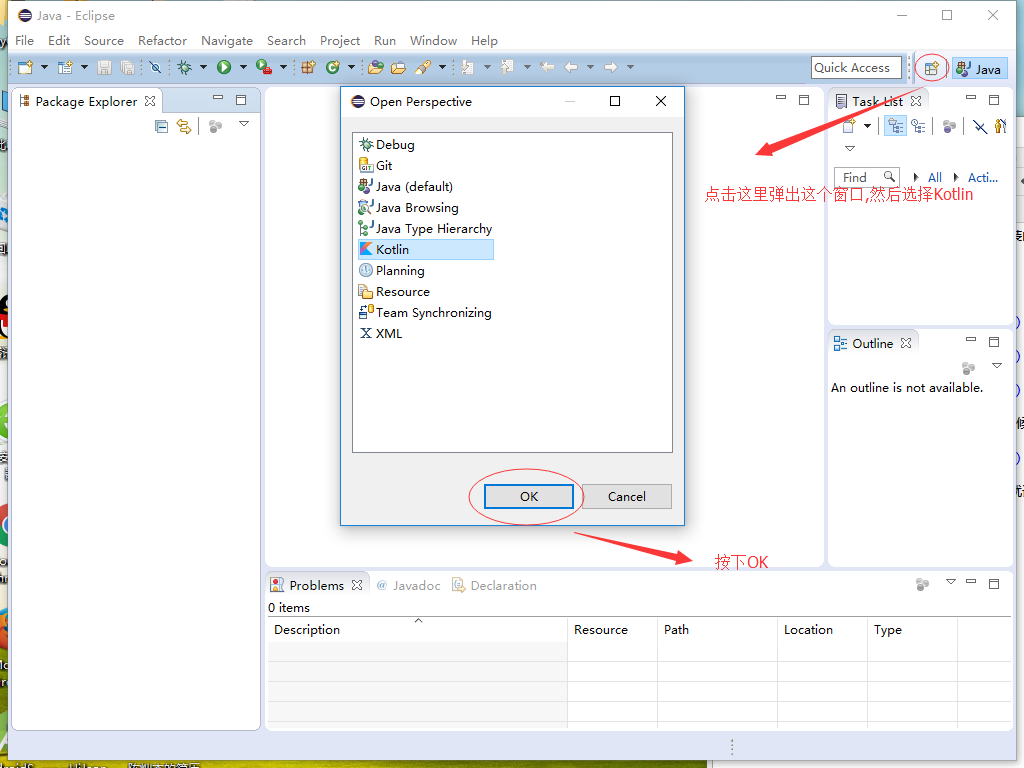Click the Last Edit Location arrow icon

[547, 67]
